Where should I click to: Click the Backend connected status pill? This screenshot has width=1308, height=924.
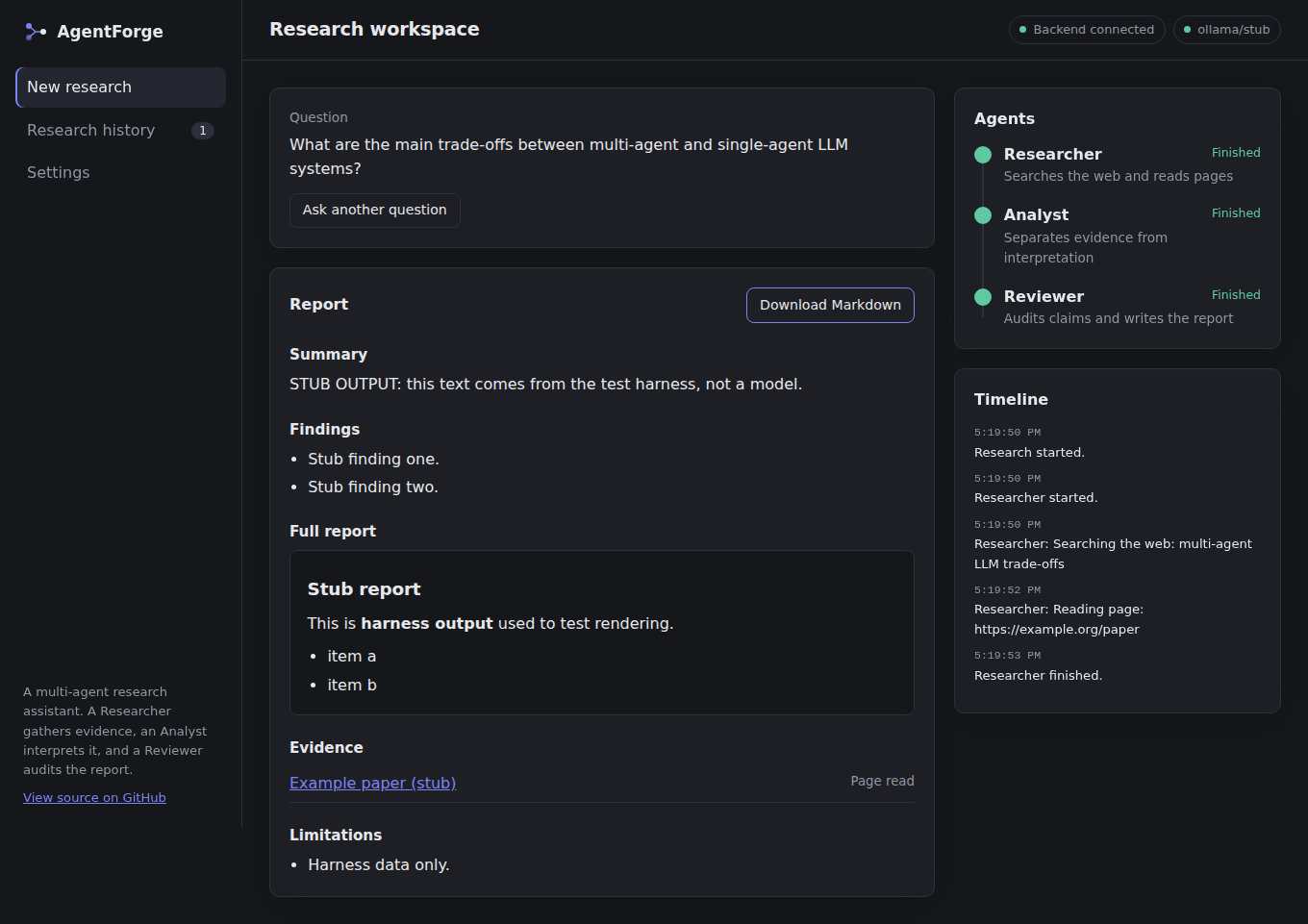click(1087, 30)
